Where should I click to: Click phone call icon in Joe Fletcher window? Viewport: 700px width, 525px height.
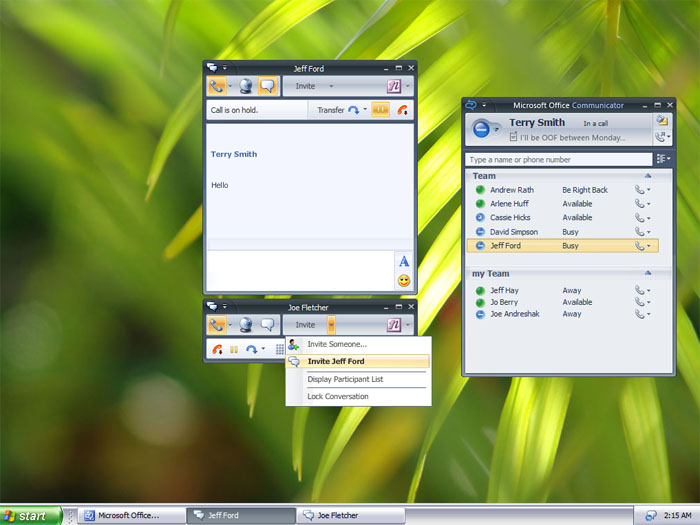point(217,325)
